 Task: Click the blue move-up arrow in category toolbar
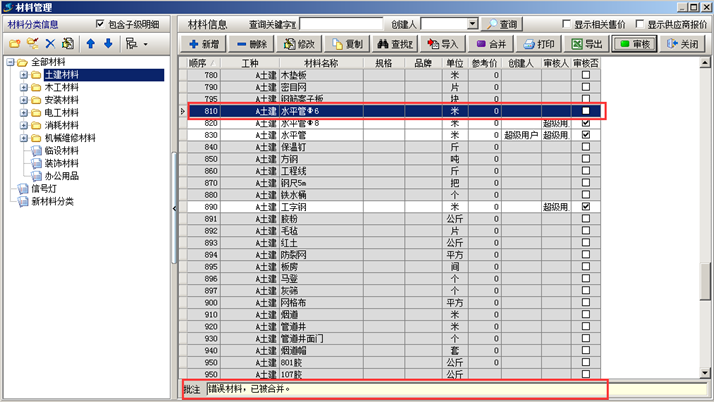89,44
